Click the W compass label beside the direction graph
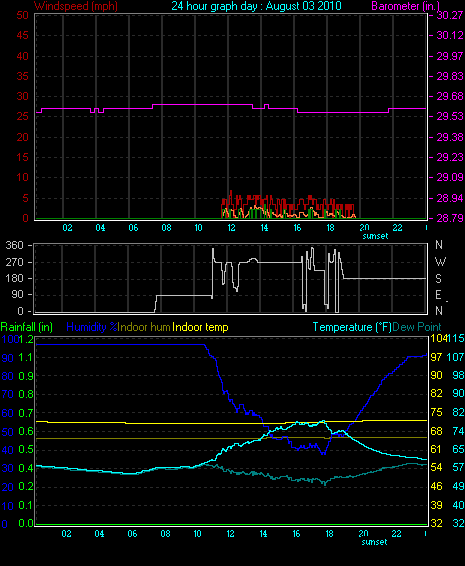 coord(440,261)
